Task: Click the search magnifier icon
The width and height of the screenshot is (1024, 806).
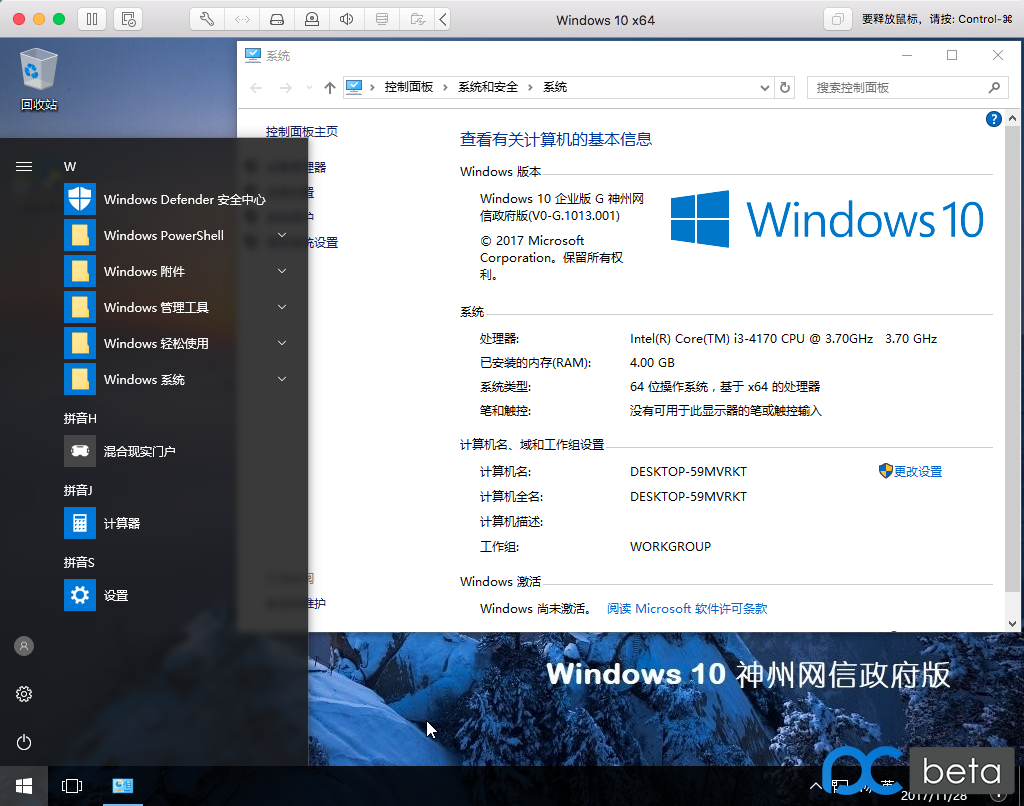Action: coord(994,88)
